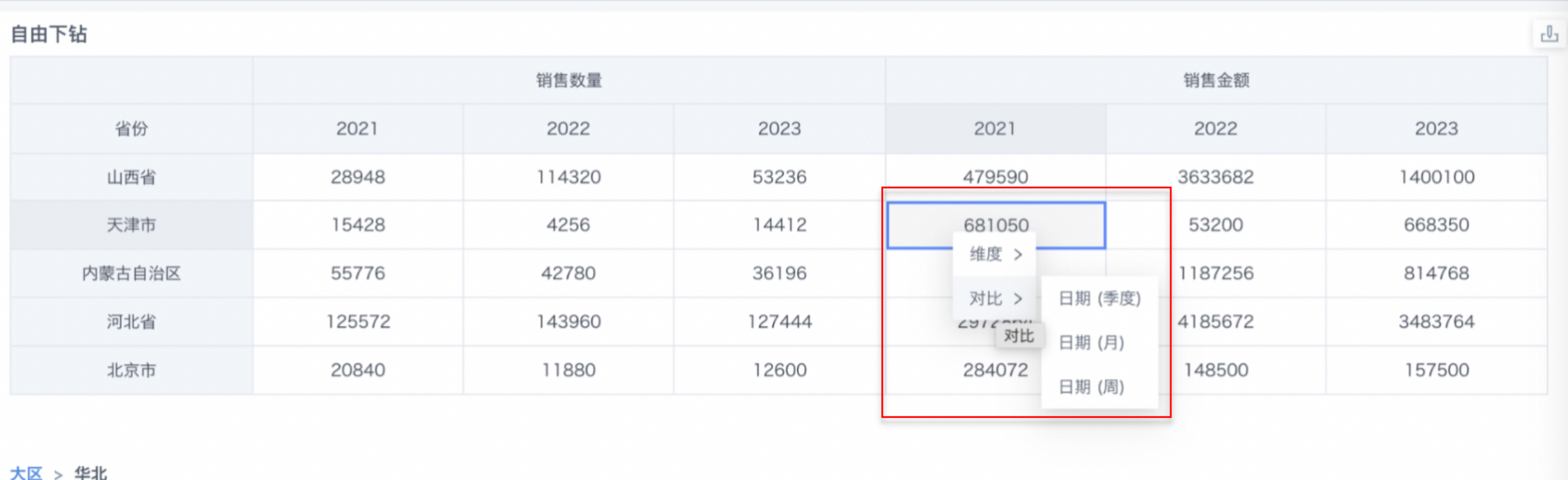The width and height of the screenshot is (1568, 480).
Task: Click the 华北 breadcrumb item
Action: 91,472
